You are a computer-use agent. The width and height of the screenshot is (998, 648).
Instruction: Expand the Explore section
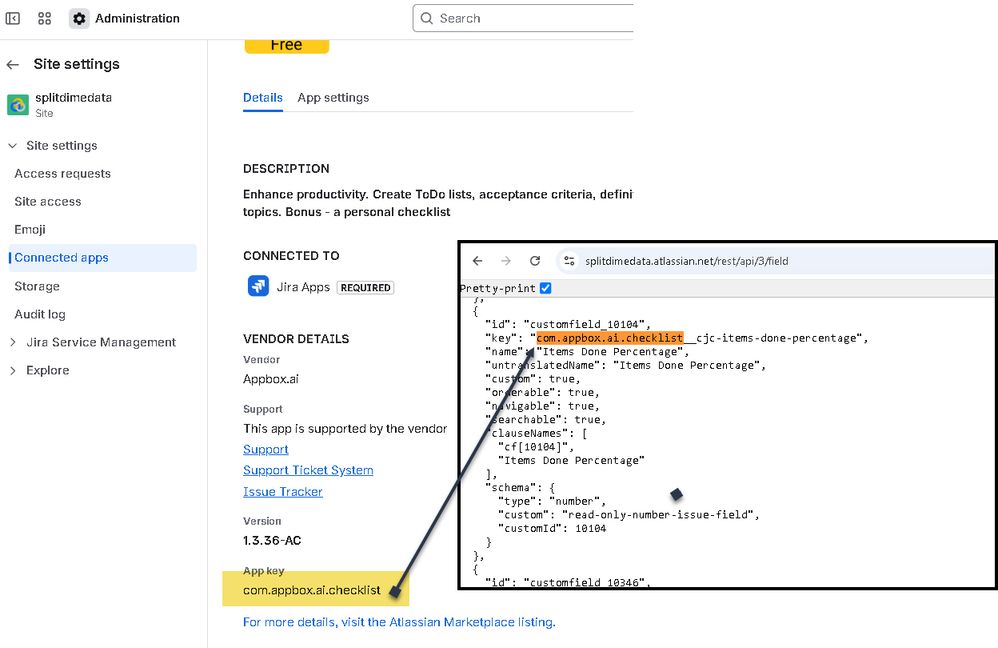(13, 370)
